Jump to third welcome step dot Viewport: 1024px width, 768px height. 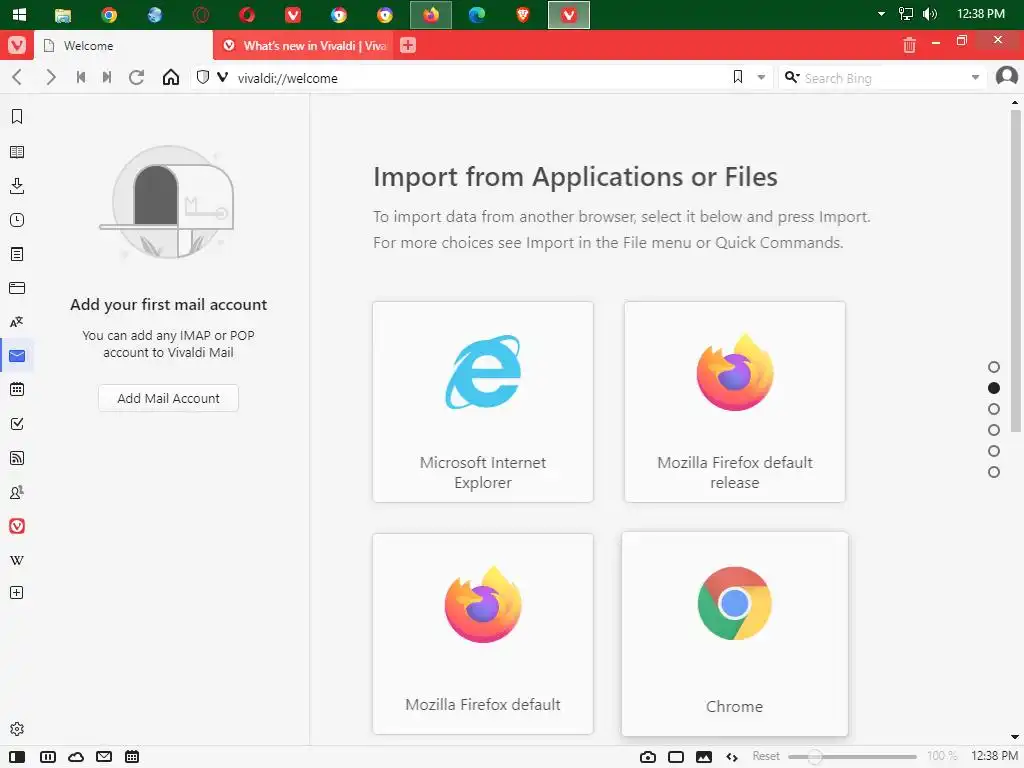pos(994,409)
